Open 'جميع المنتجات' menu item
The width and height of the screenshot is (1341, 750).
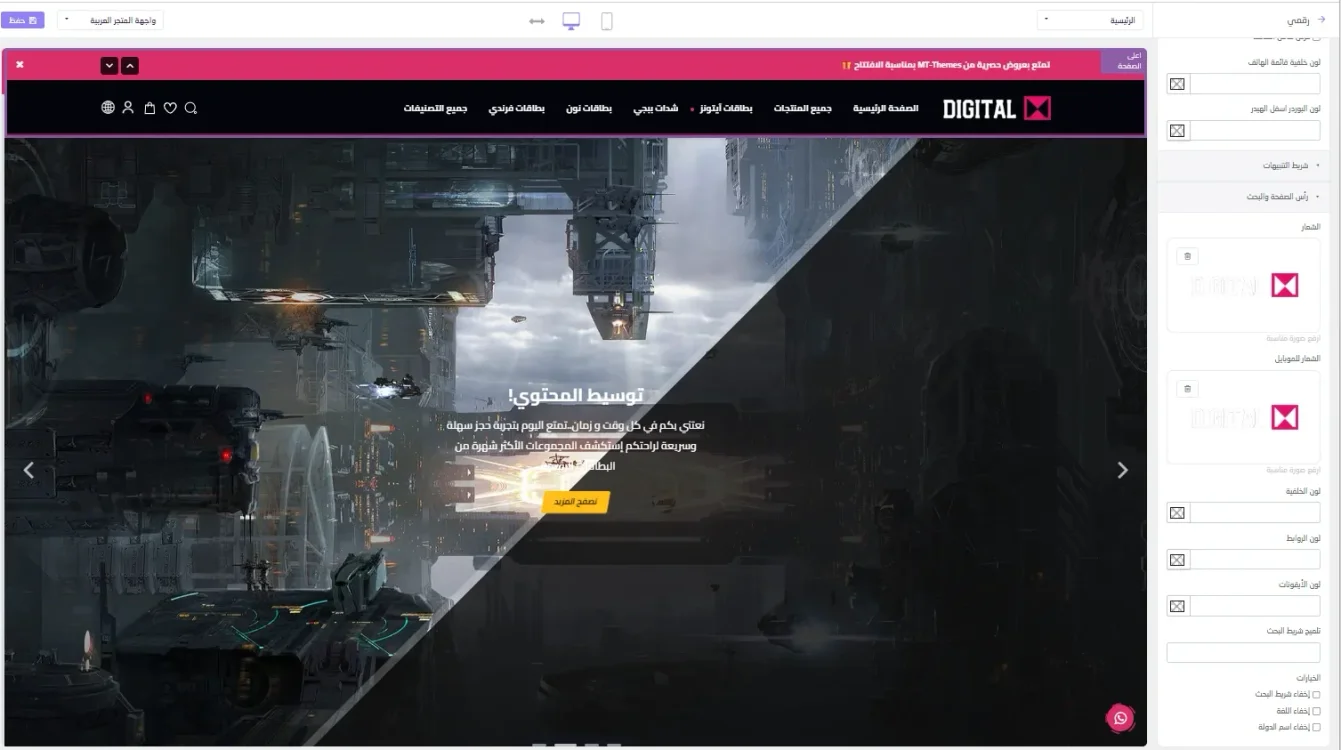tap(802, 108)
